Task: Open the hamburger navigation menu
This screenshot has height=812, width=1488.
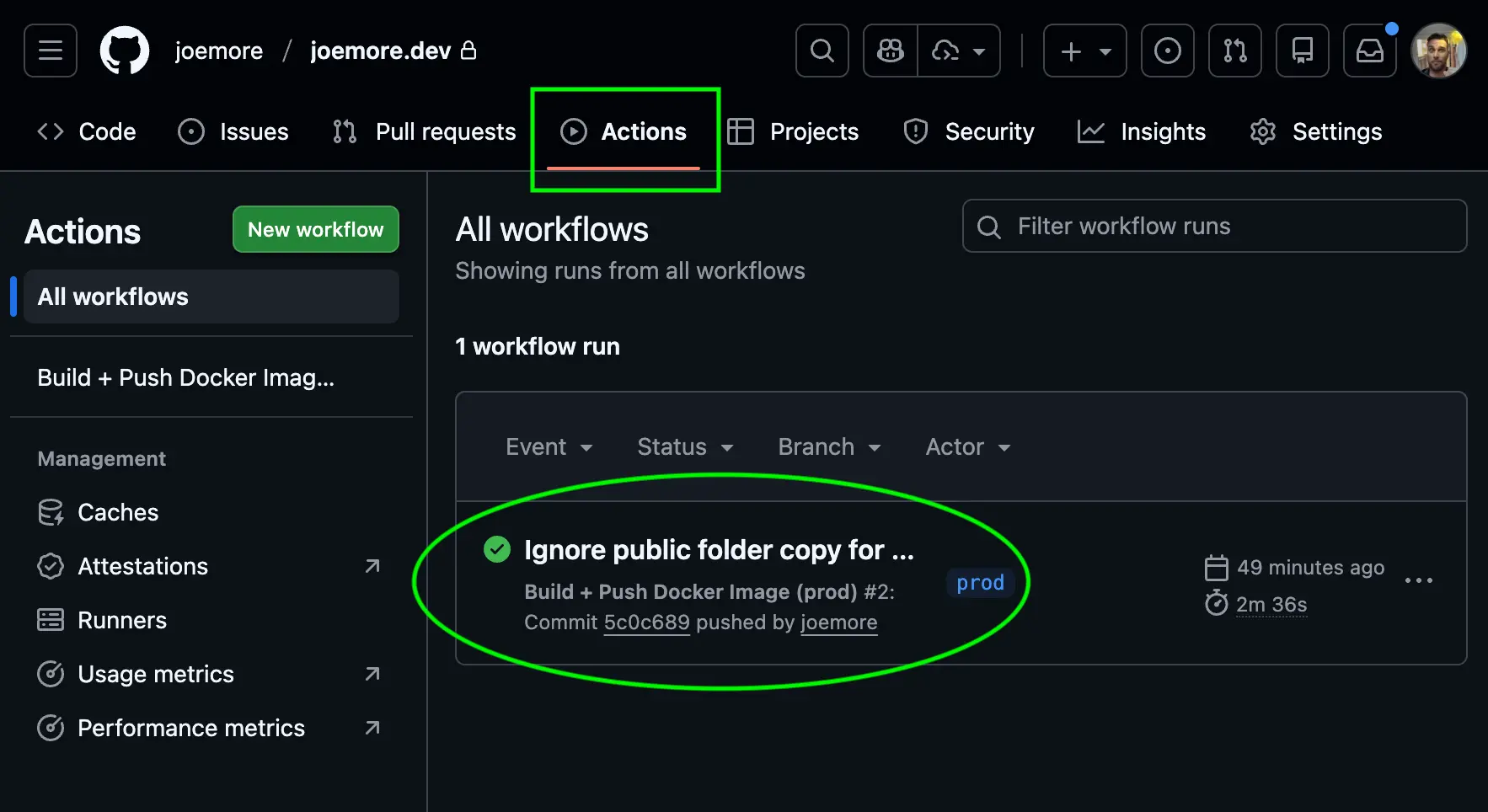Action: click(51, 51)
